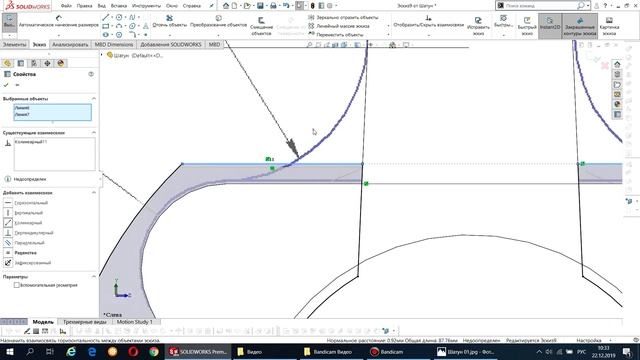Add Collinear relation (Коллинеарный)
640x360 pixels.
coord(23,223)
